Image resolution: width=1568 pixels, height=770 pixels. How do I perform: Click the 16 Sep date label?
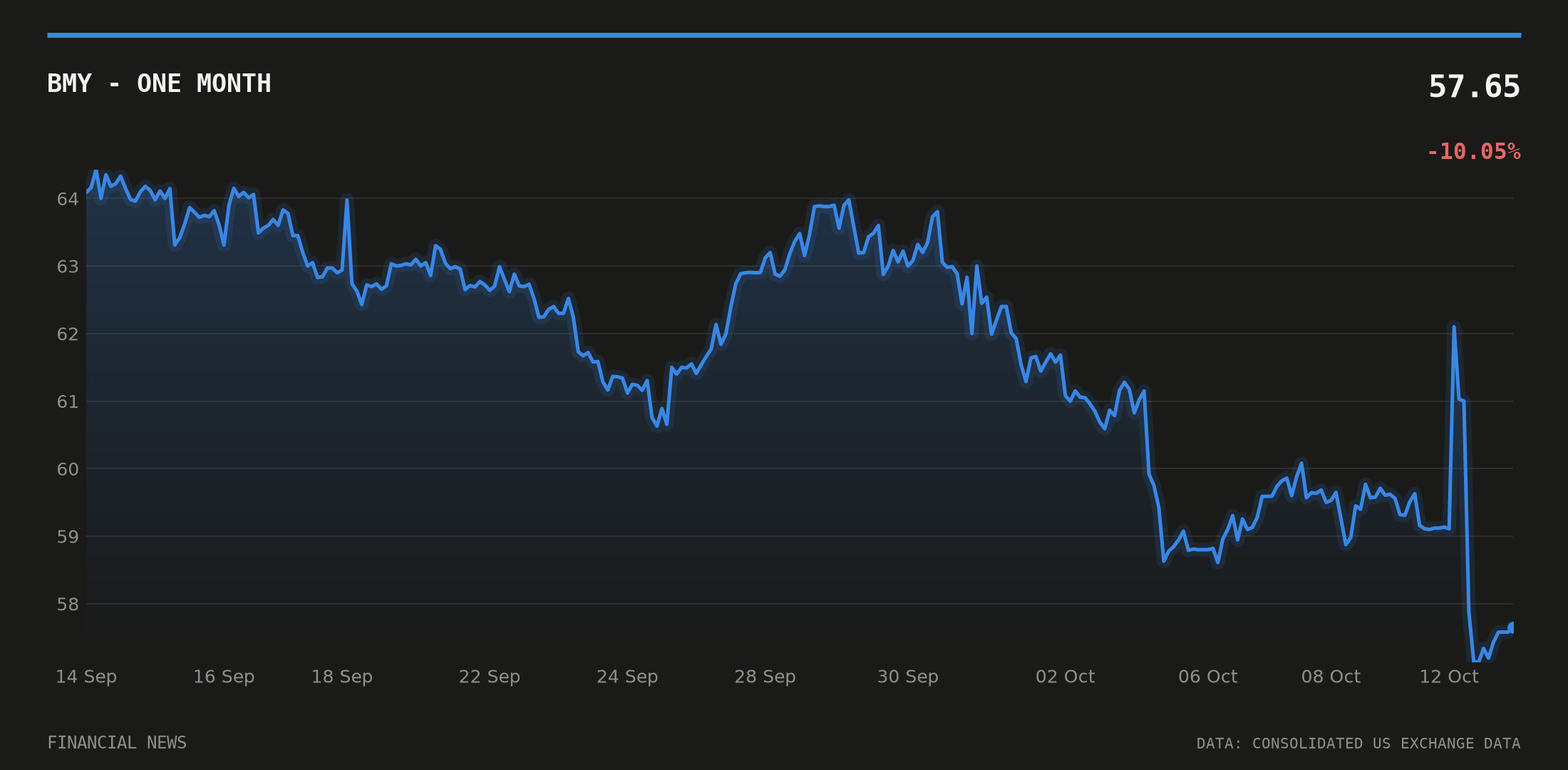tap(224, 677)
